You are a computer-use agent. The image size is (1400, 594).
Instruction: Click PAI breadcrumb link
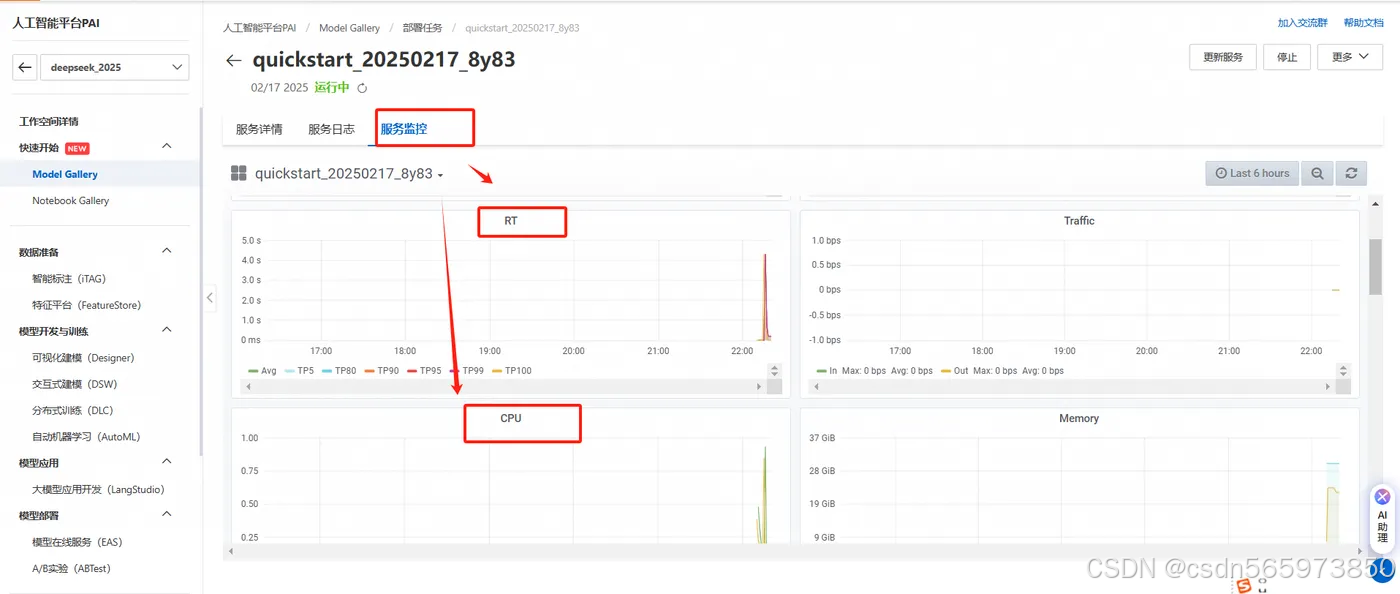point(259,28)
